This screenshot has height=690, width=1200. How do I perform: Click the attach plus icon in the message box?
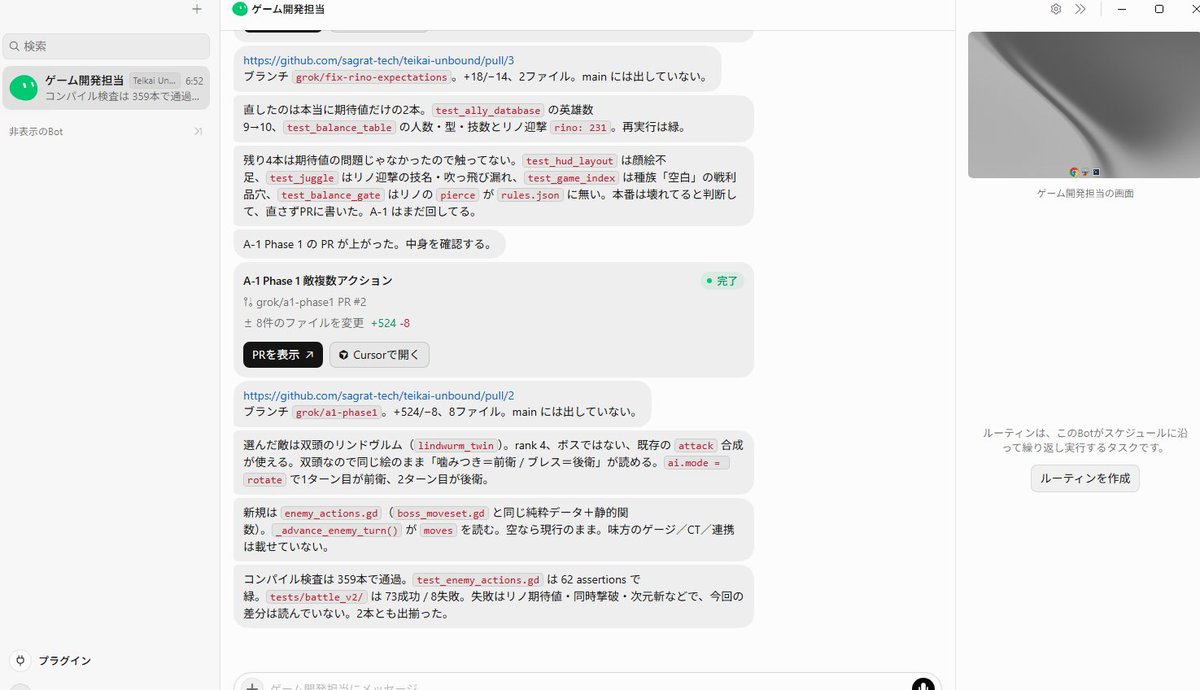253,687
